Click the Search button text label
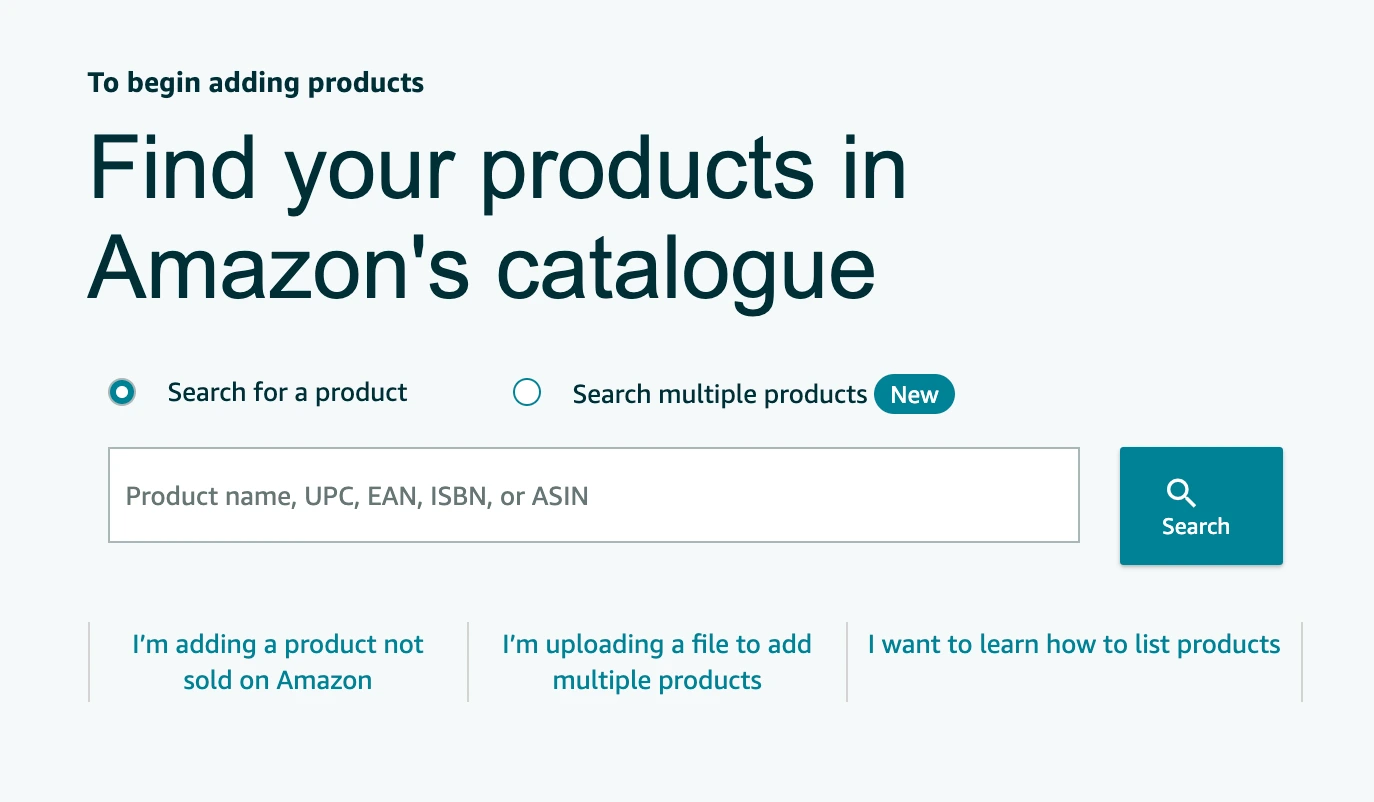1374x802 pixels. (1196, 526)
